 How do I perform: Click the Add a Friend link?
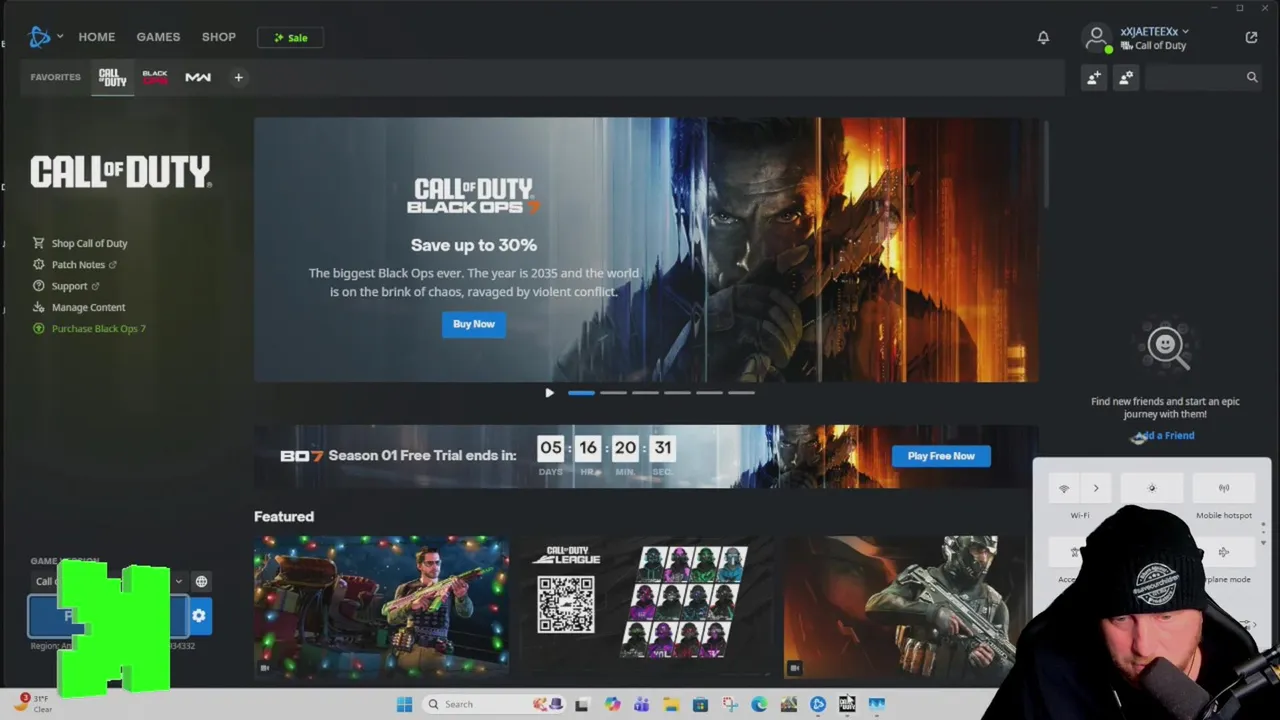click(1165, 435)
